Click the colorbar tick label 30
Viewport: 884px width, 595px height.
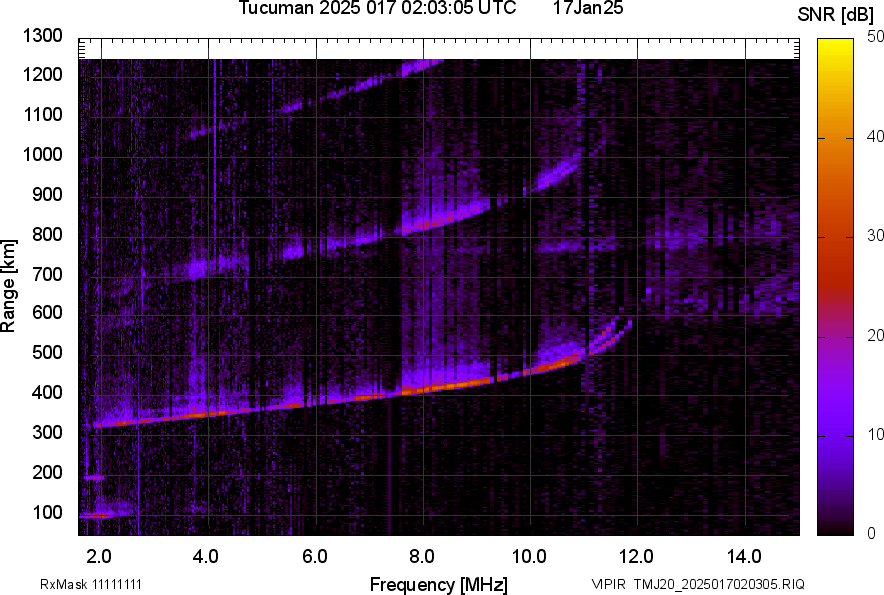click(x=876, y=235)
